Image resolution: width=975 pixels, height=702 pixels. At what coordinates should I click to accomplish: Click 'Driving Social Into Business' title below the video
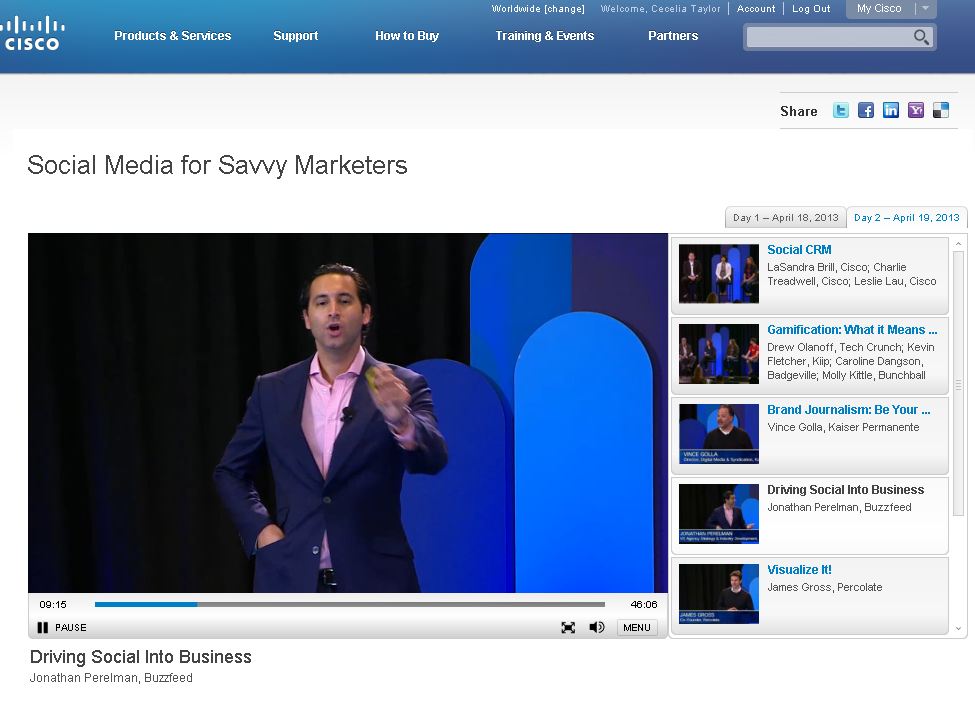coord(141,657)
